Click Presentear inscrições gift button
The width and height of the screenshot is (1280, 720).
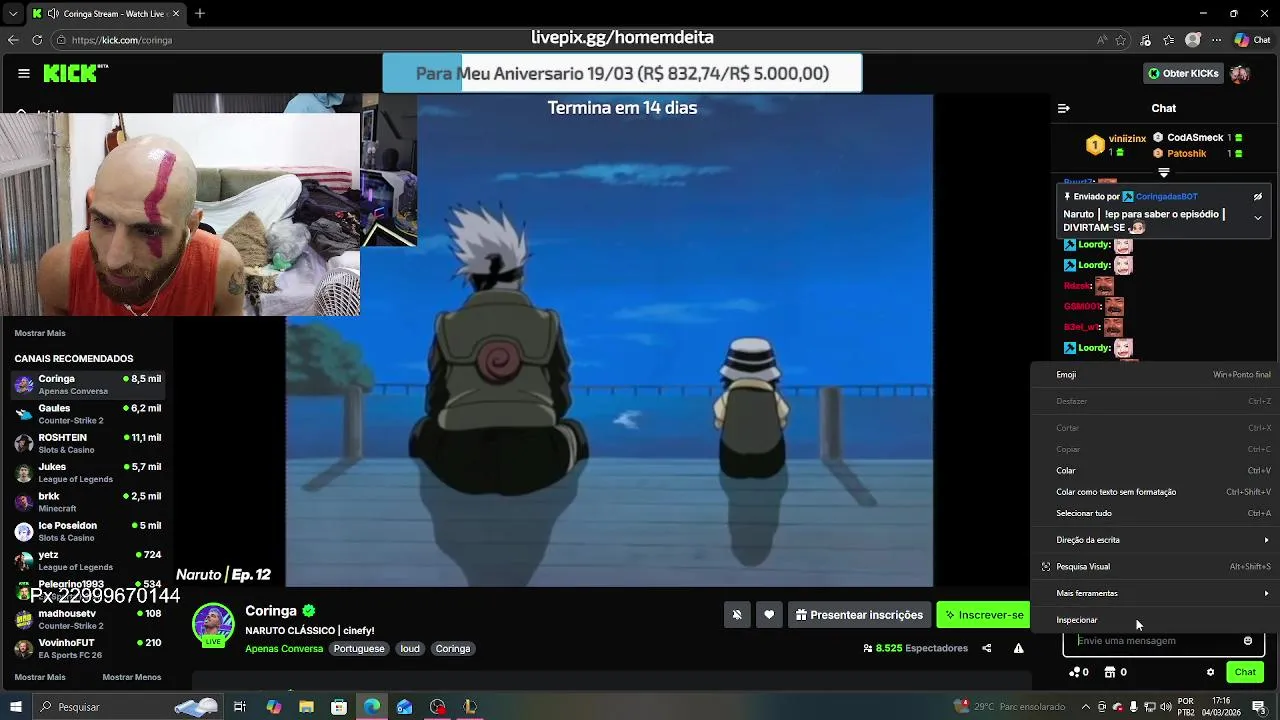coord(859,615)
